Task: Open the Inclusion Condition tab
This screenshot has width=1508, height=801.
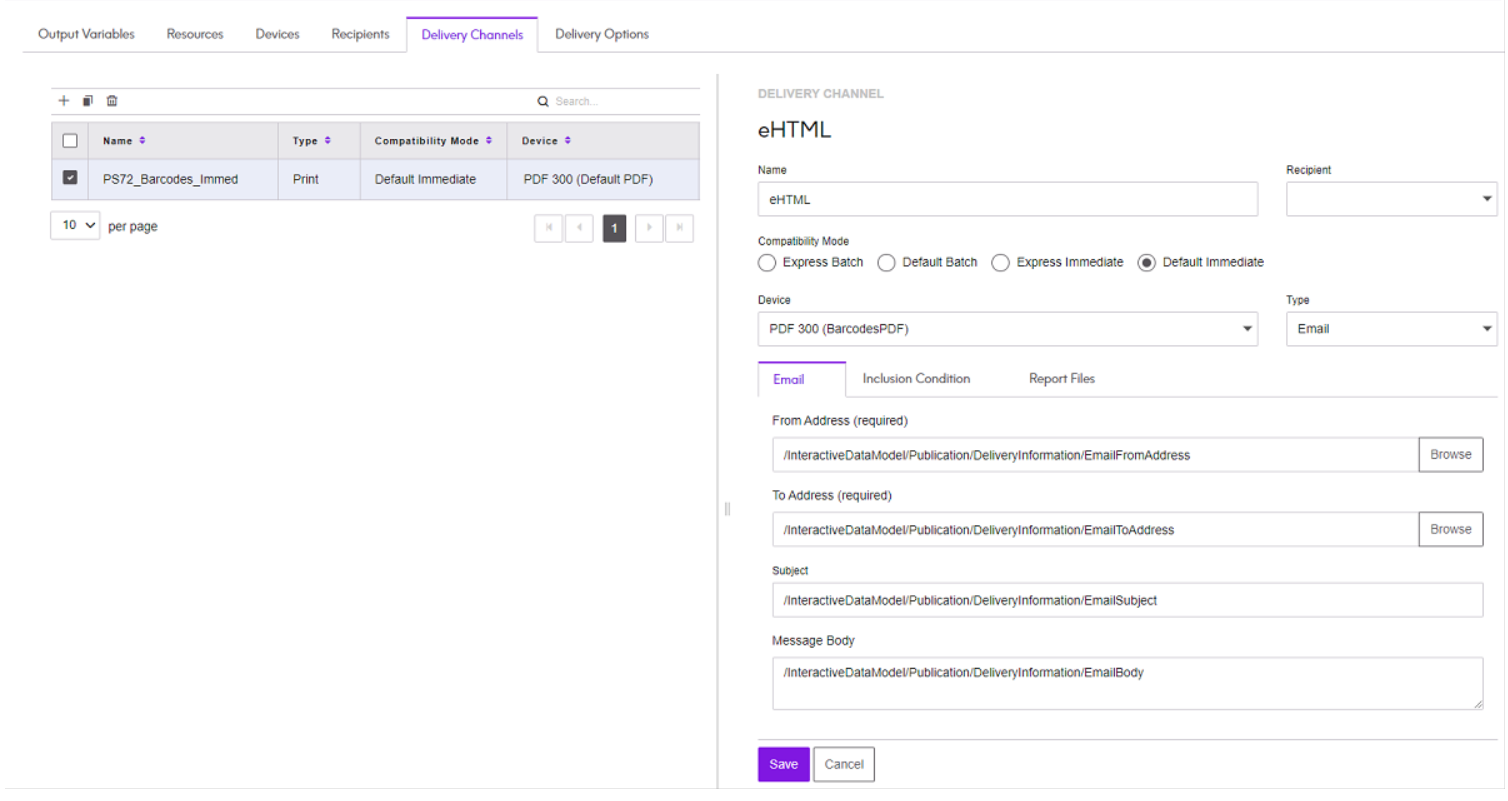Action: [916, 379]
